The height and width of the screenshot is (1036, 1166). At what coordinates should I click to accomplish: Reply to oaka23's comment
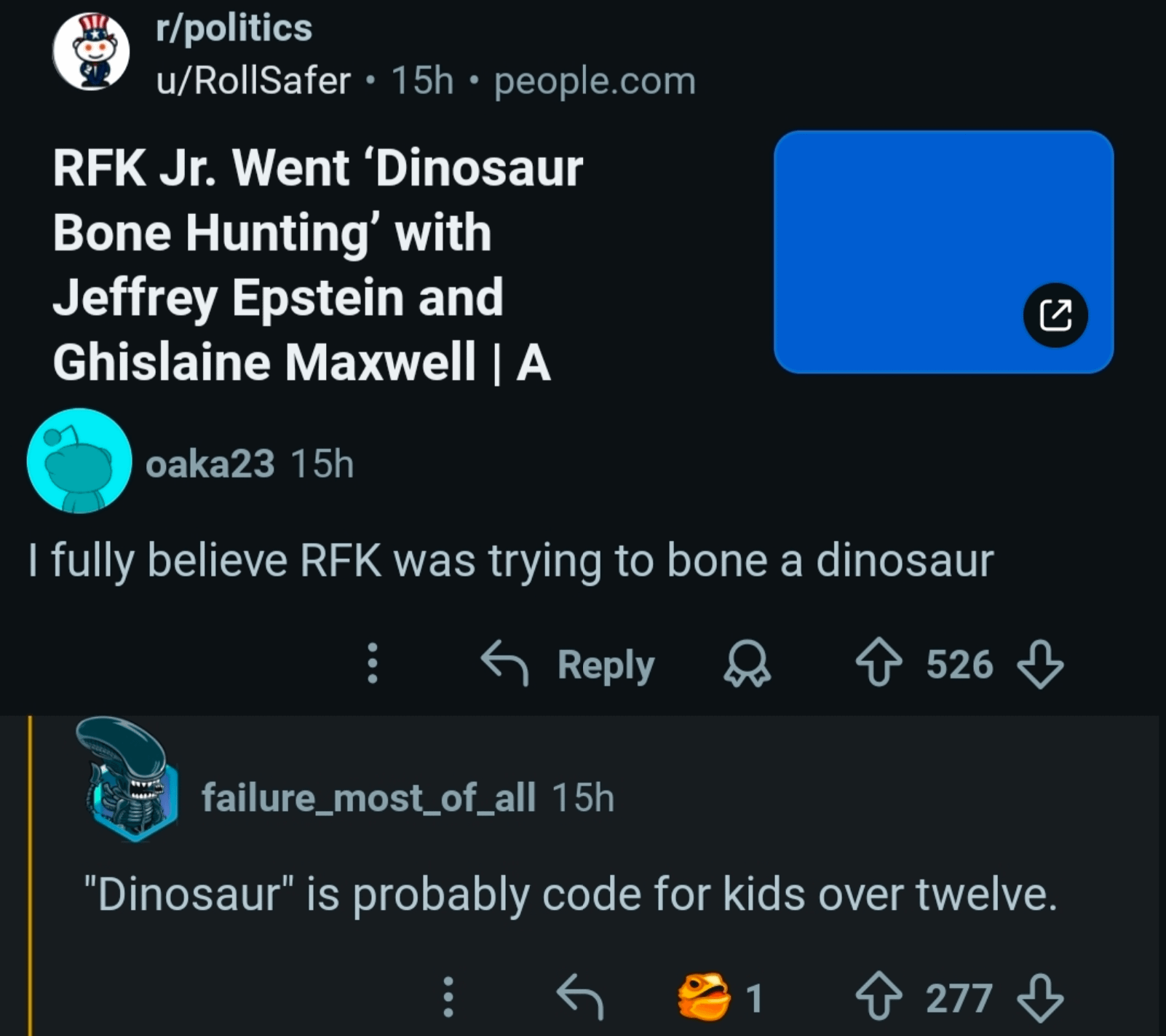click(568, 664)
